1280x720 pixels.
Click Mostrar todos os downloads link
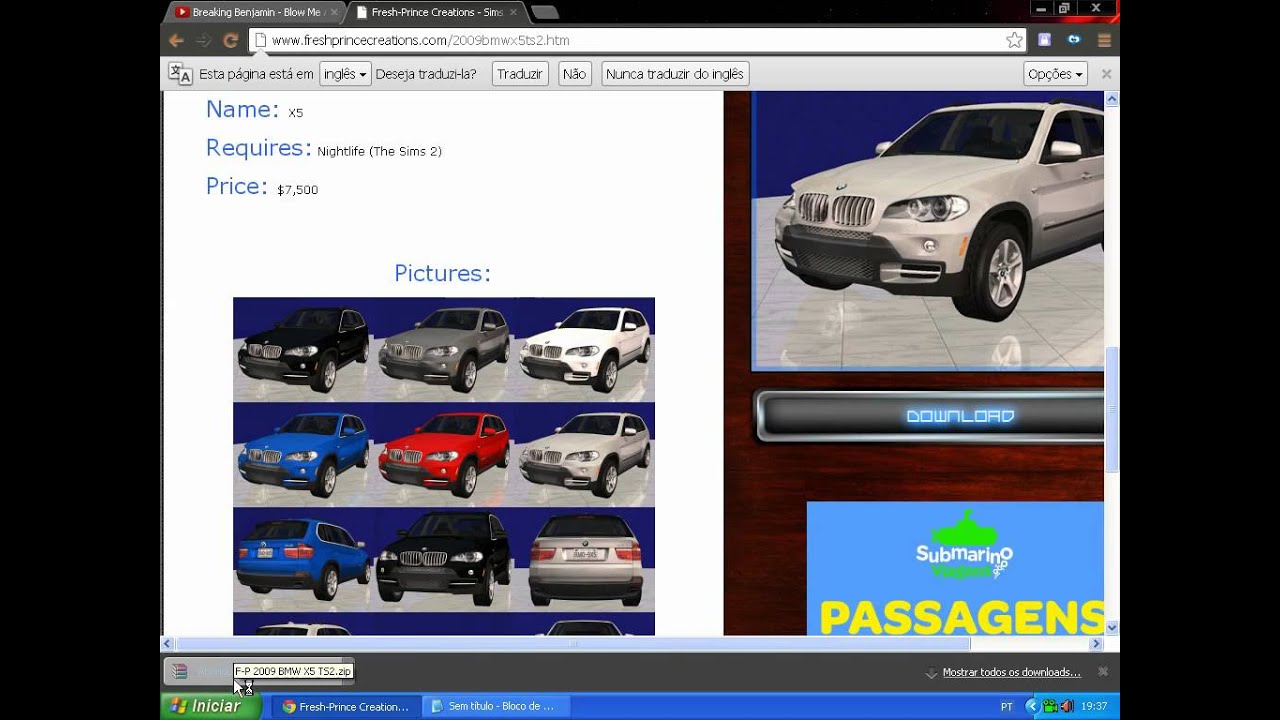(x=1011, y=672)
